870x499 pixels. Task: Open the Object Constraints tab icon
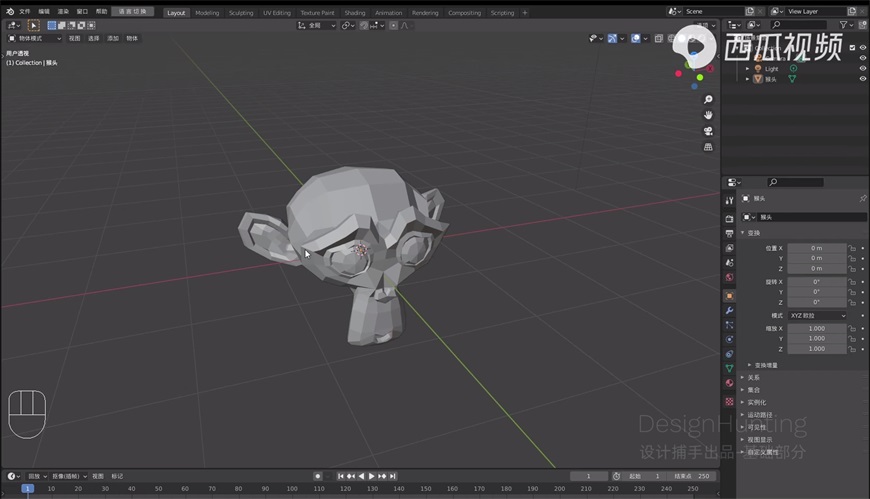730,354
